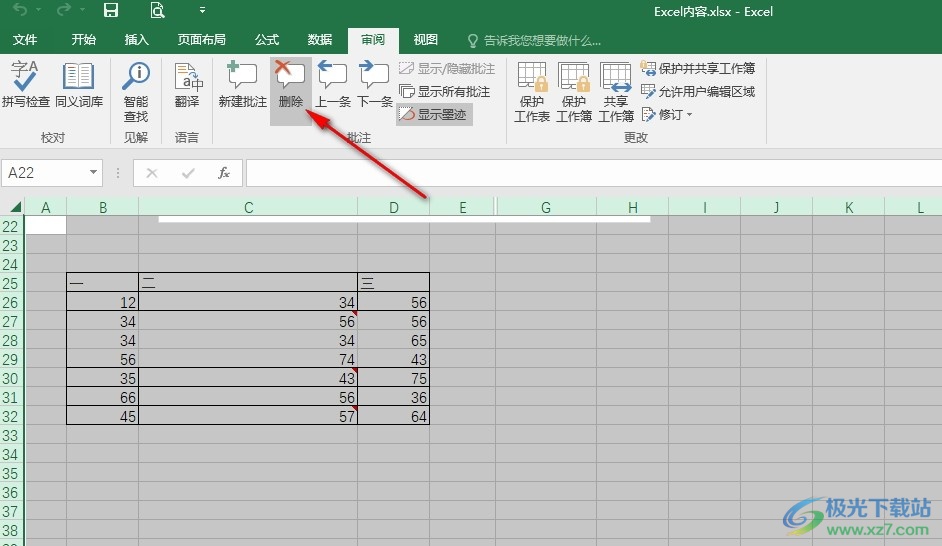
Task: Click the formula bar input field
Action: (x=590, y=173)
